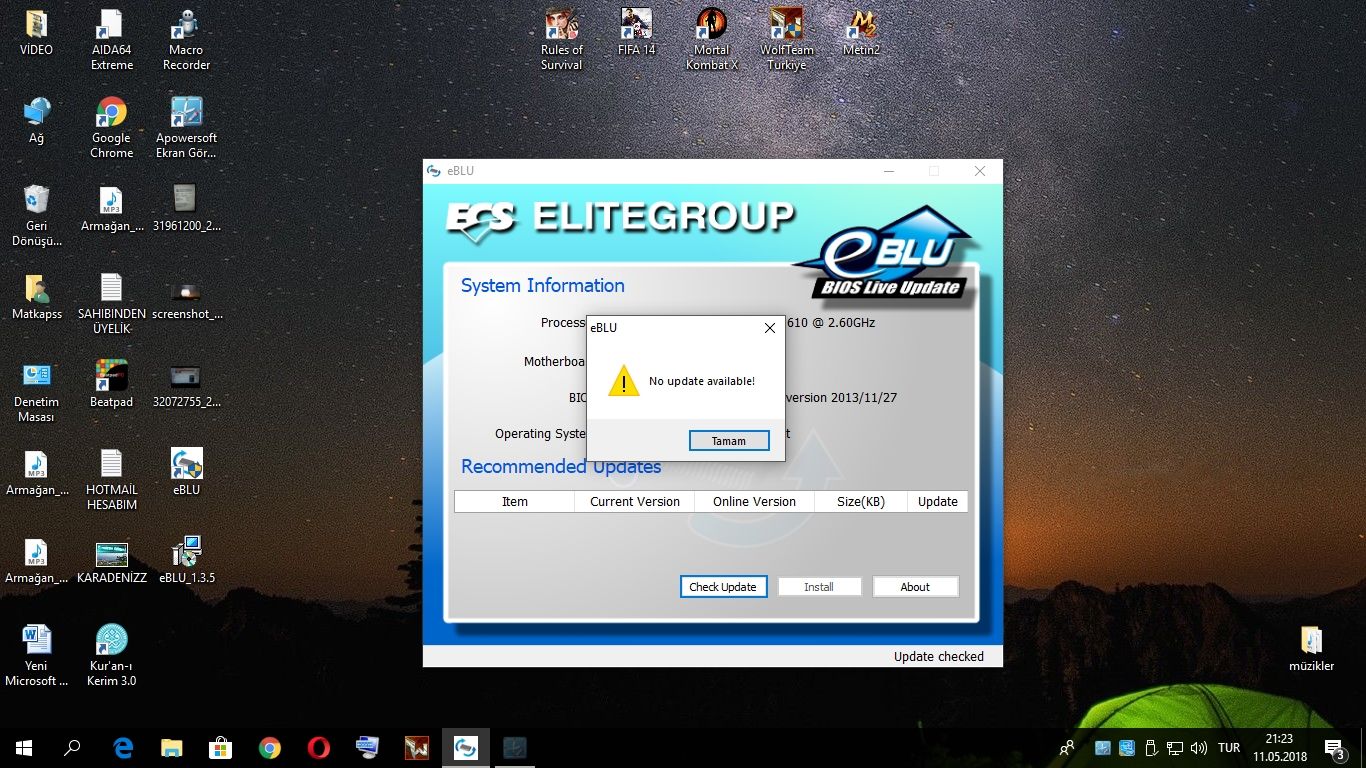
Task: Launch Microsoft Edge from the taskbar
Action: tap(123, 747)
